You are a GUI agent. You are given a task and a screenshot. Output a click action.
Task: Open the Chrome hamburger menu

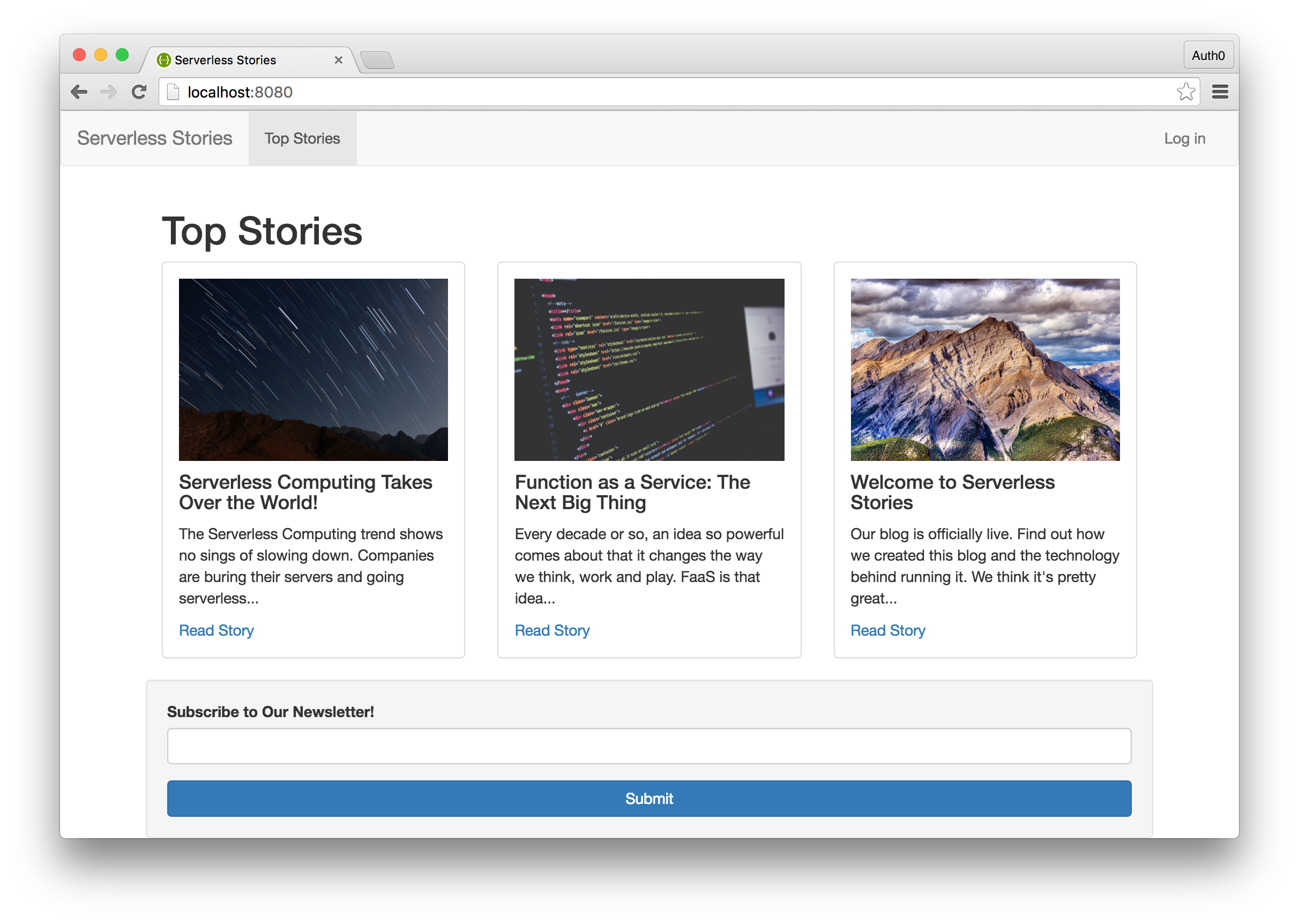coord(1220,92)
